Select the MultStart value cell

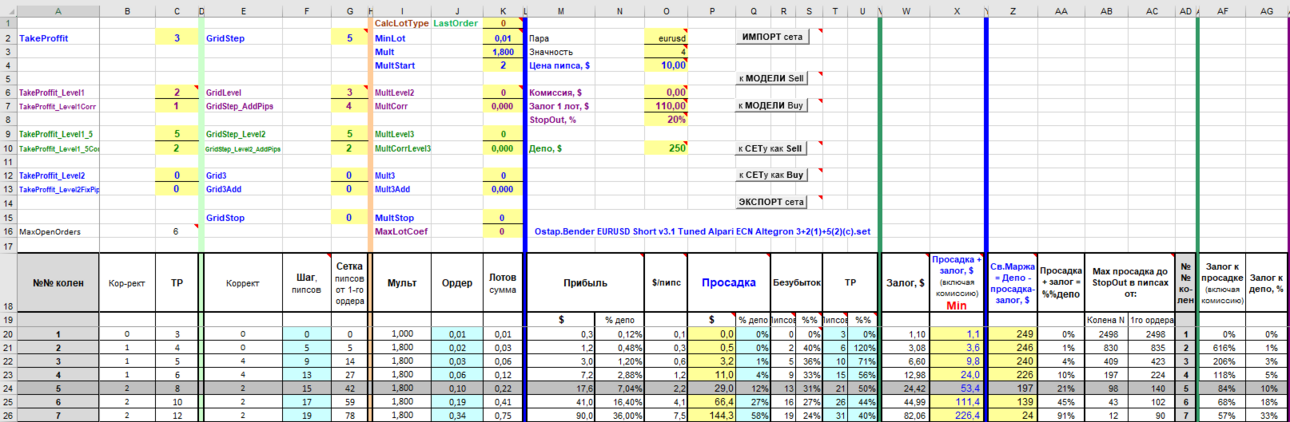(x=501, y=65)
